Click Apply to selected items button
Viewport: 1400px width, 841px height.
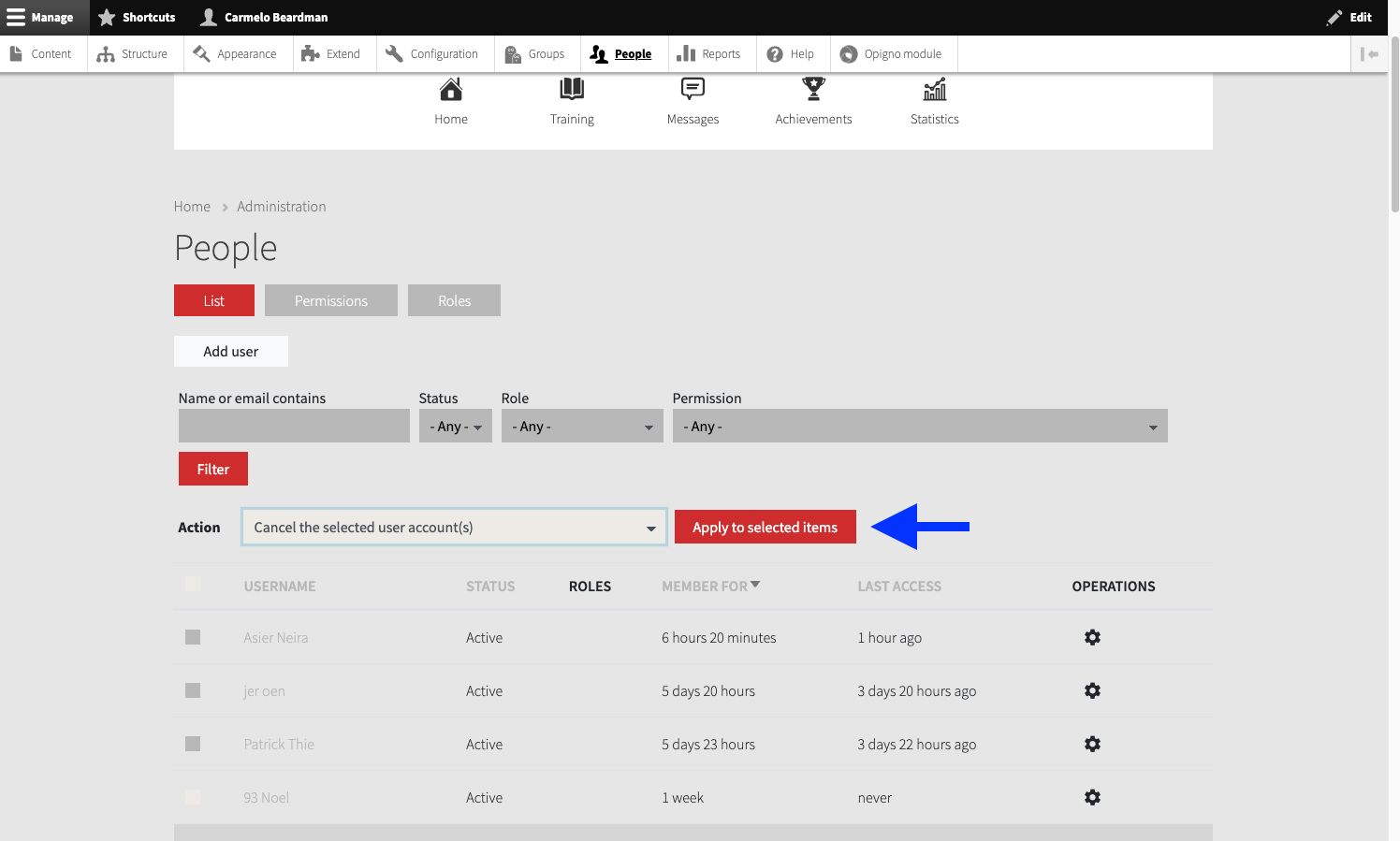pos(766,527)
